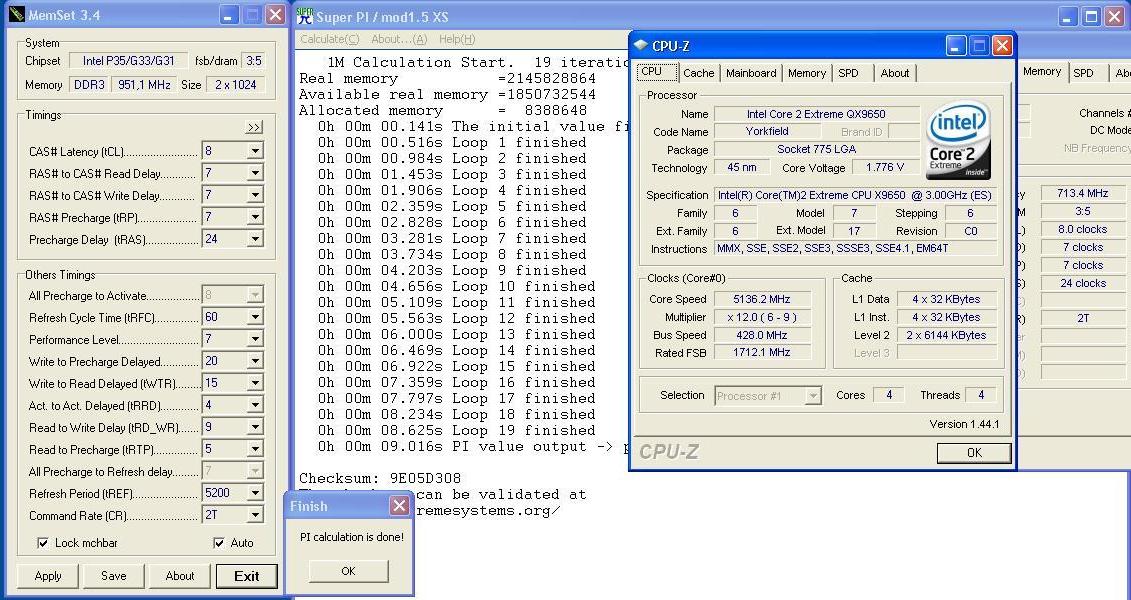1131x600 pixels.
Task: Click the Memory frequency 951,1 MHz field
Action: (x=144, y=84)
